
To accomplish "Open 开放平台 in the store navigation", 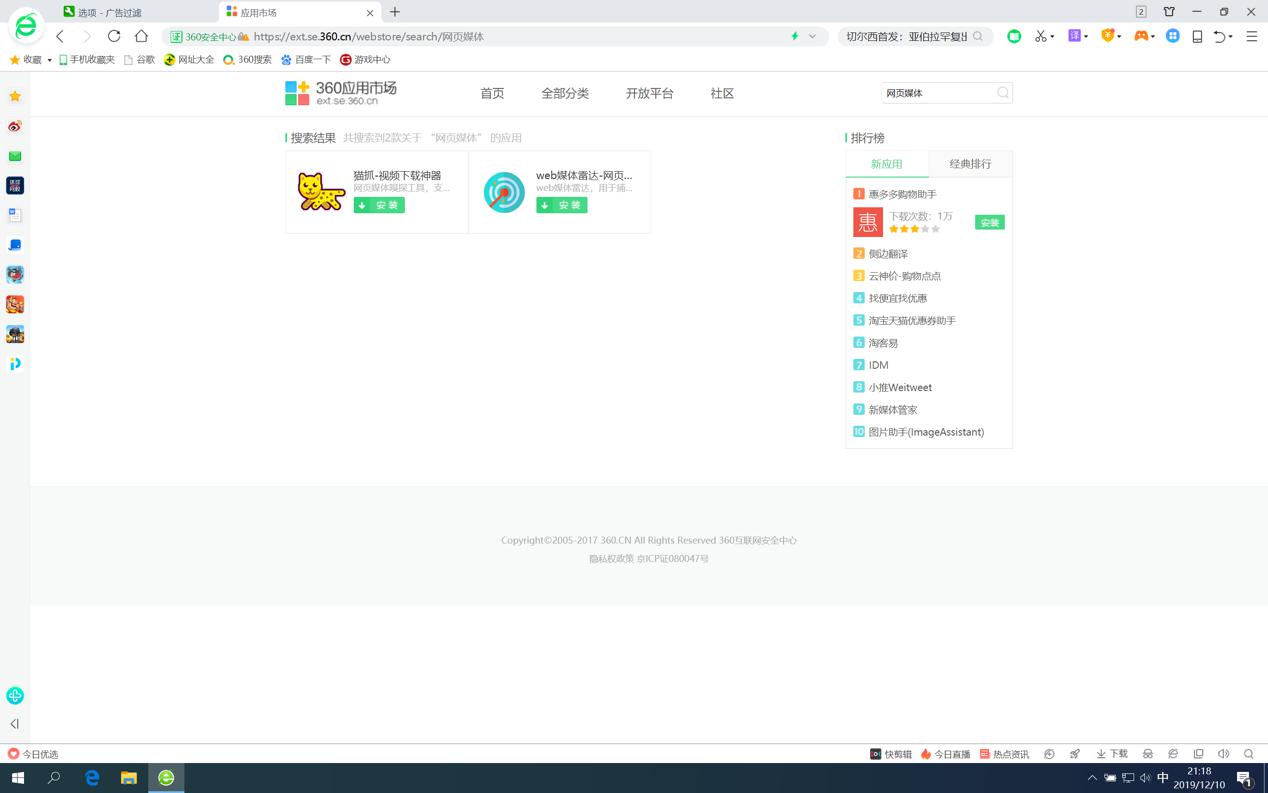I will tap(650, 93).
